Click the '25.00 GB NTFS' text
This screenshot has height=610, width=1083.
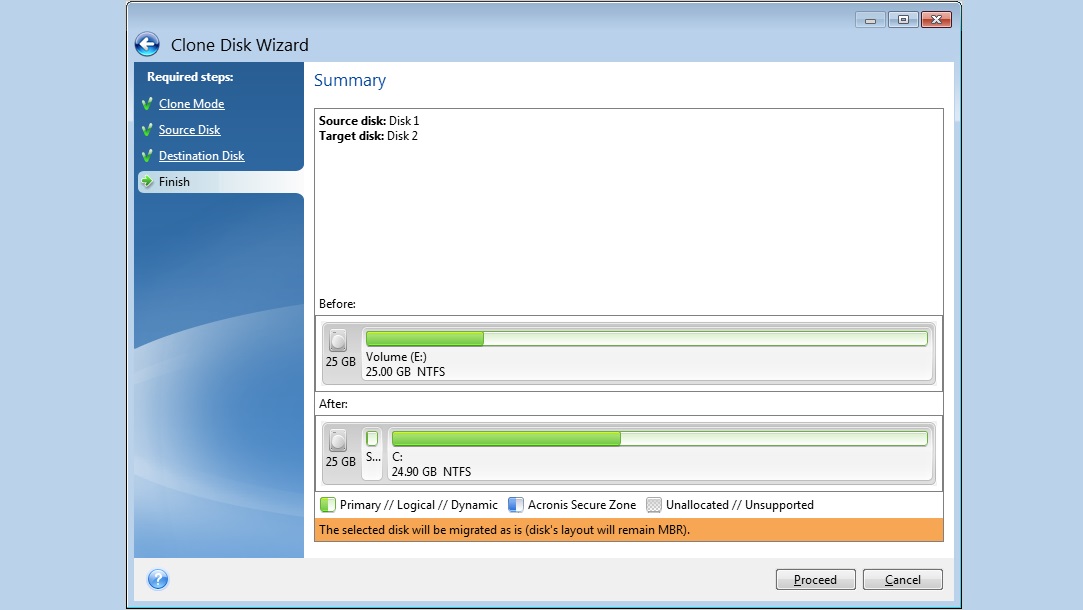click(x=405, y=372)
